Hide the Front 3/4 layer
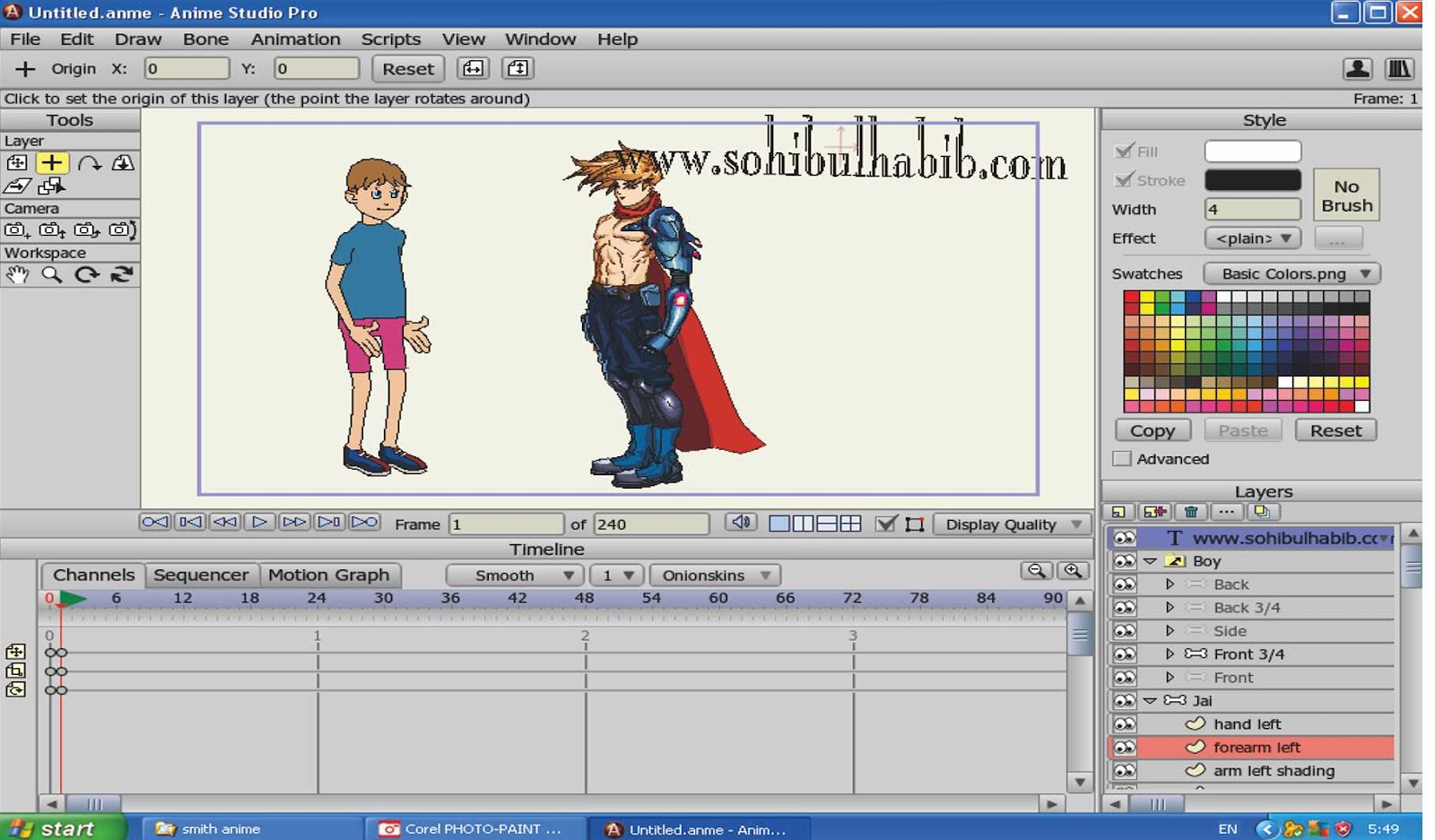Viewport: 1435px width, 840px height. (1124, 654)
